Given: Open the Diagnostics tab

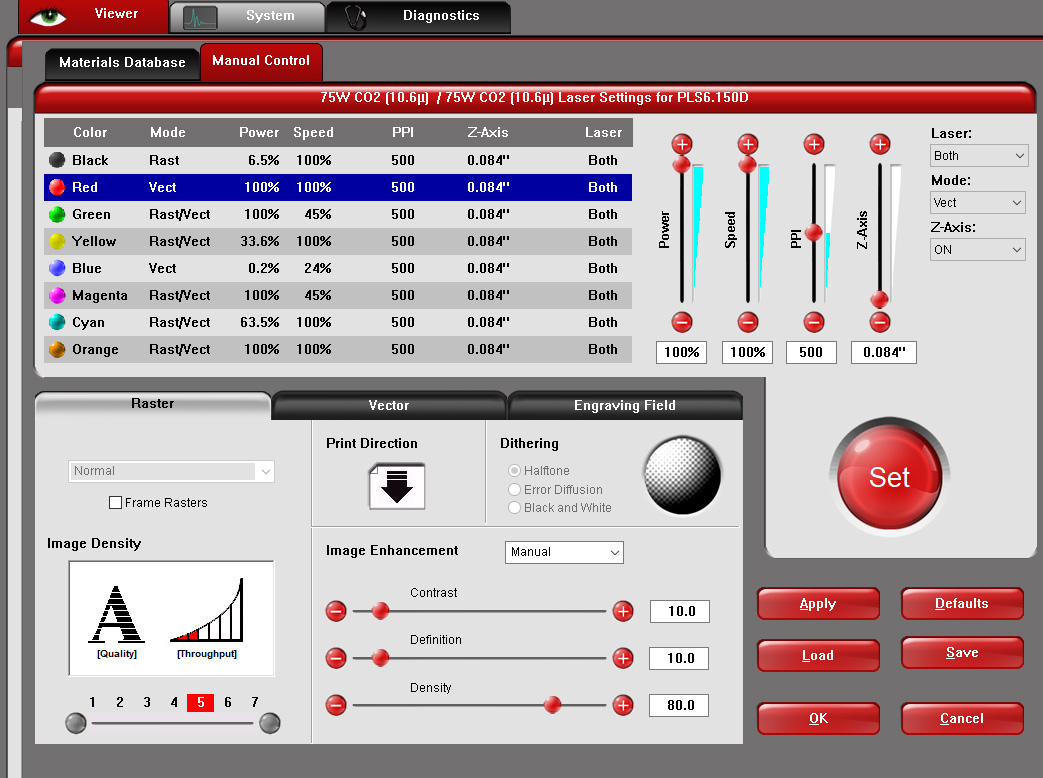Looking at the screenshot, I should click(x=418, y=17).
